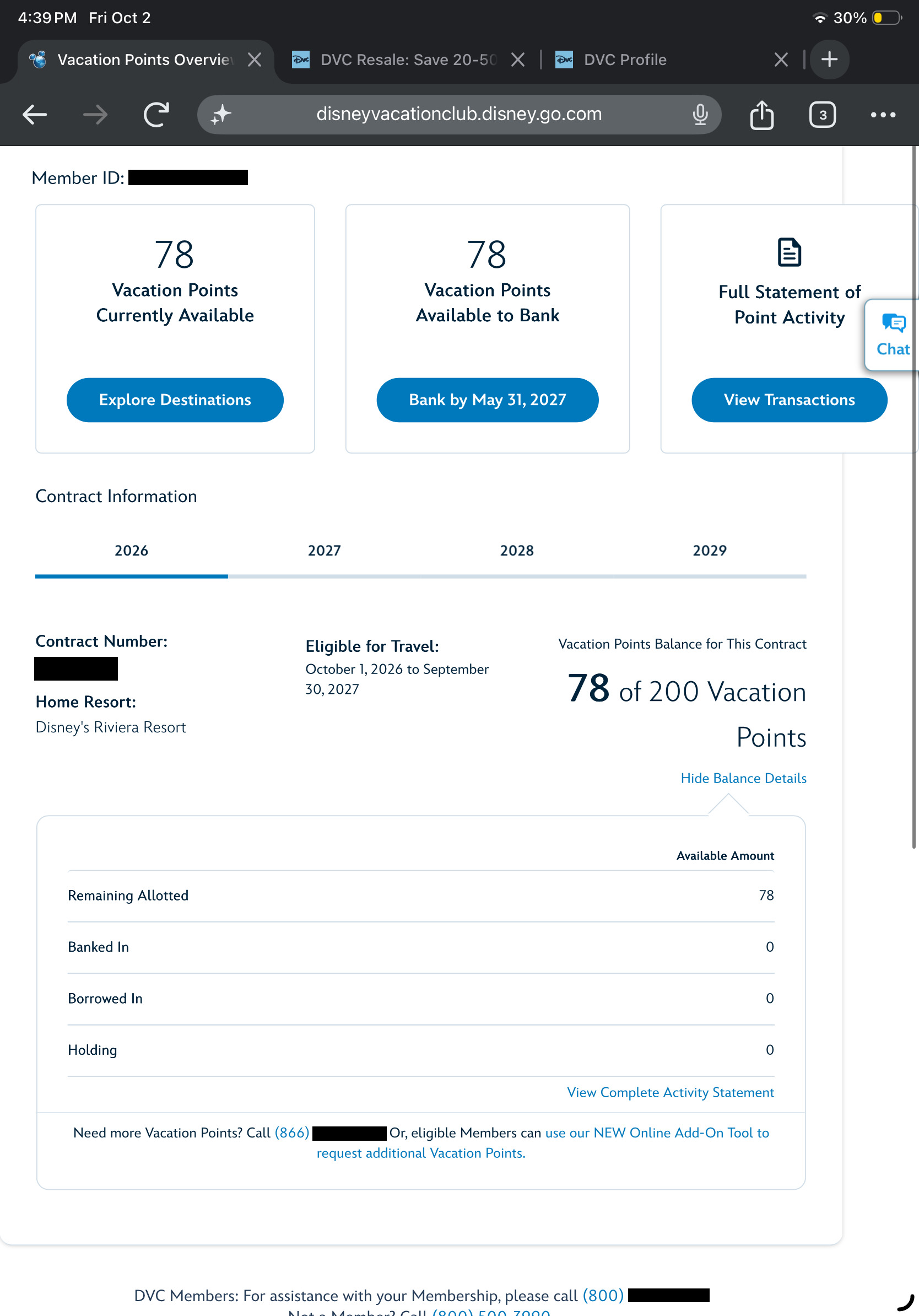The height and width of the screenshot is (1316, 919).
Task: Tap the sparkle icon in address bar
Action: pos(221,115)
